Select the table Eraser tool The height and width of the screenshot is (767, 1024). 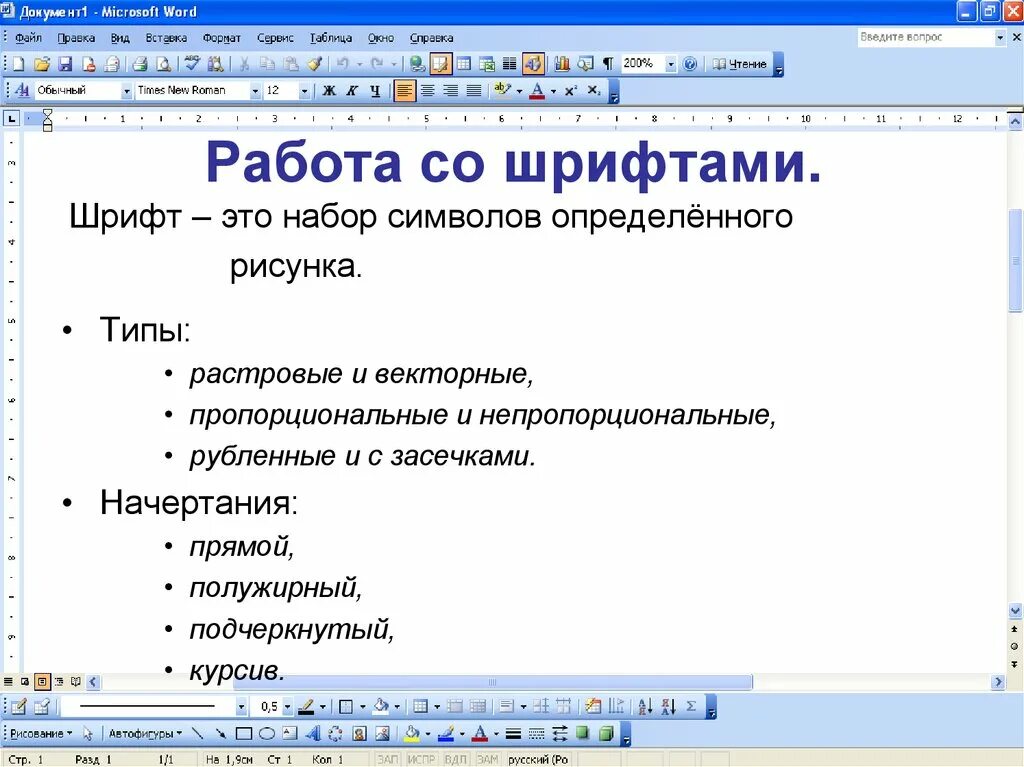[42, 706]
